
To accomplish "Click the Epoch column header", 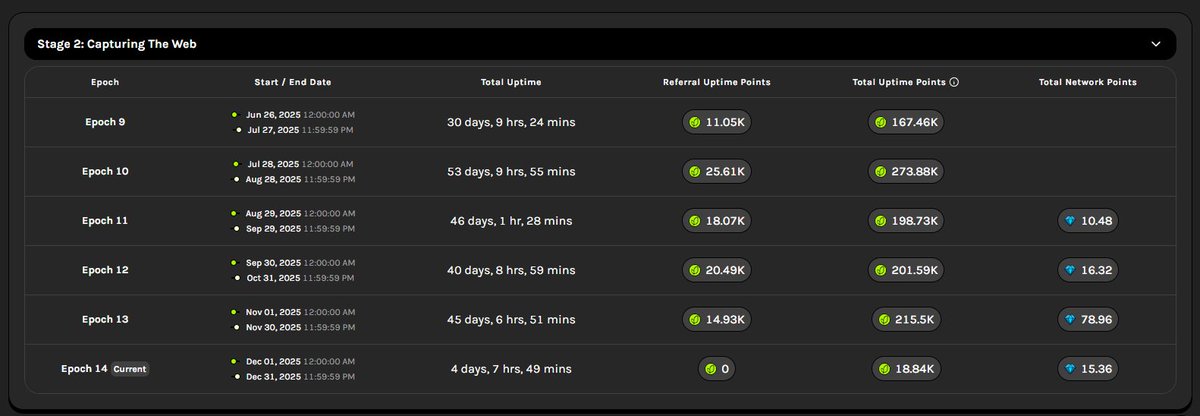I will click(105, 82).
